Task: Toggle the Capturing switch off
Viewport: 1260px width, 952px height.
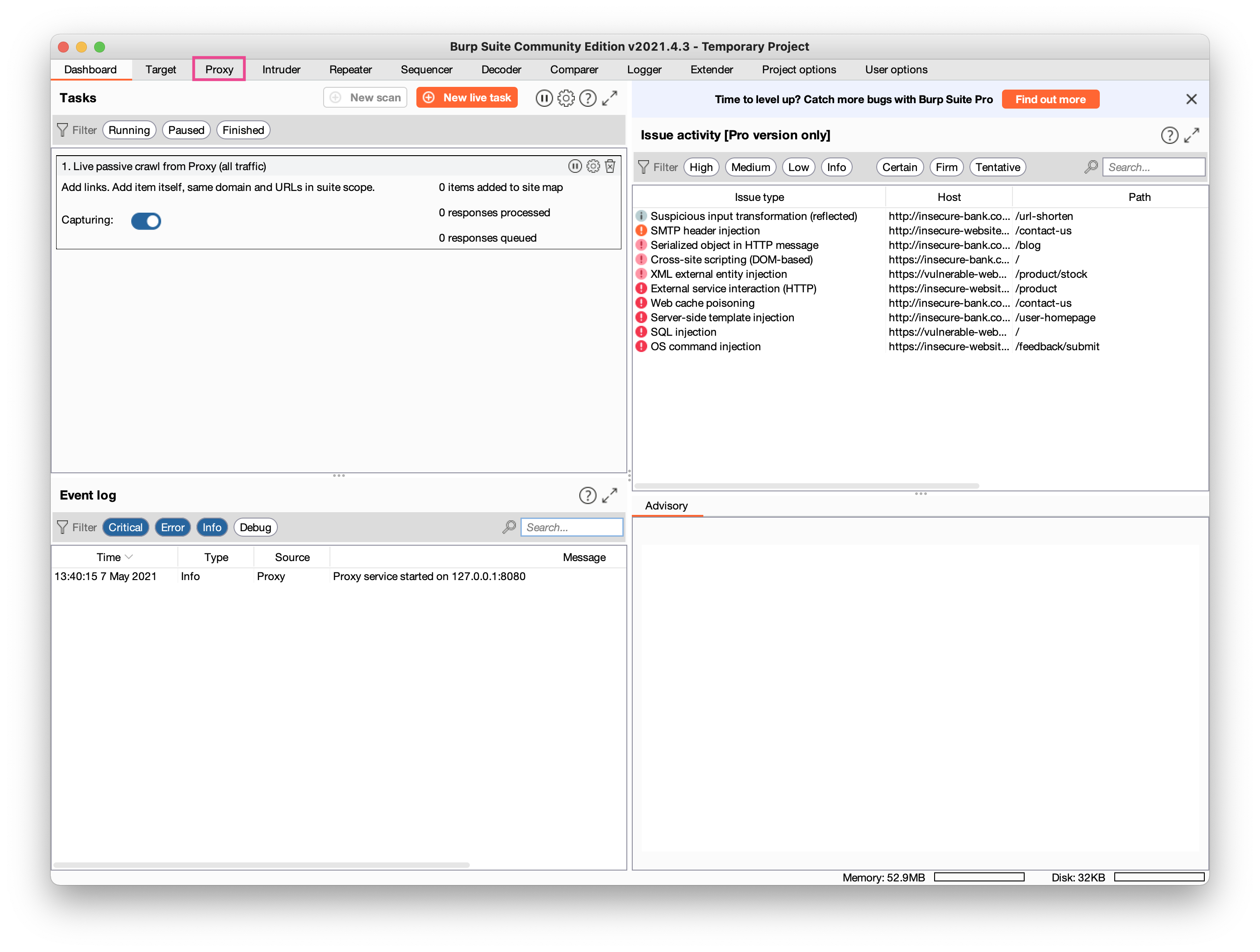Action: click(x=146, y=221)
